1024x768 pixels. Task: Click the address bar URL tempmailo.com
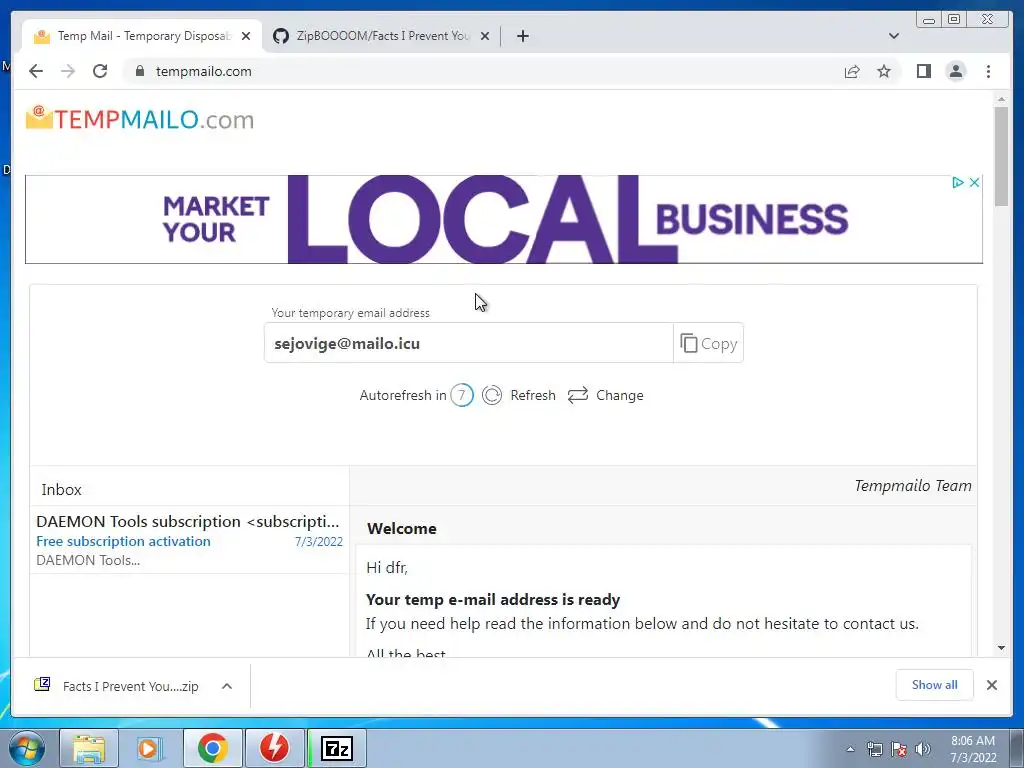[x=203, y=71]
